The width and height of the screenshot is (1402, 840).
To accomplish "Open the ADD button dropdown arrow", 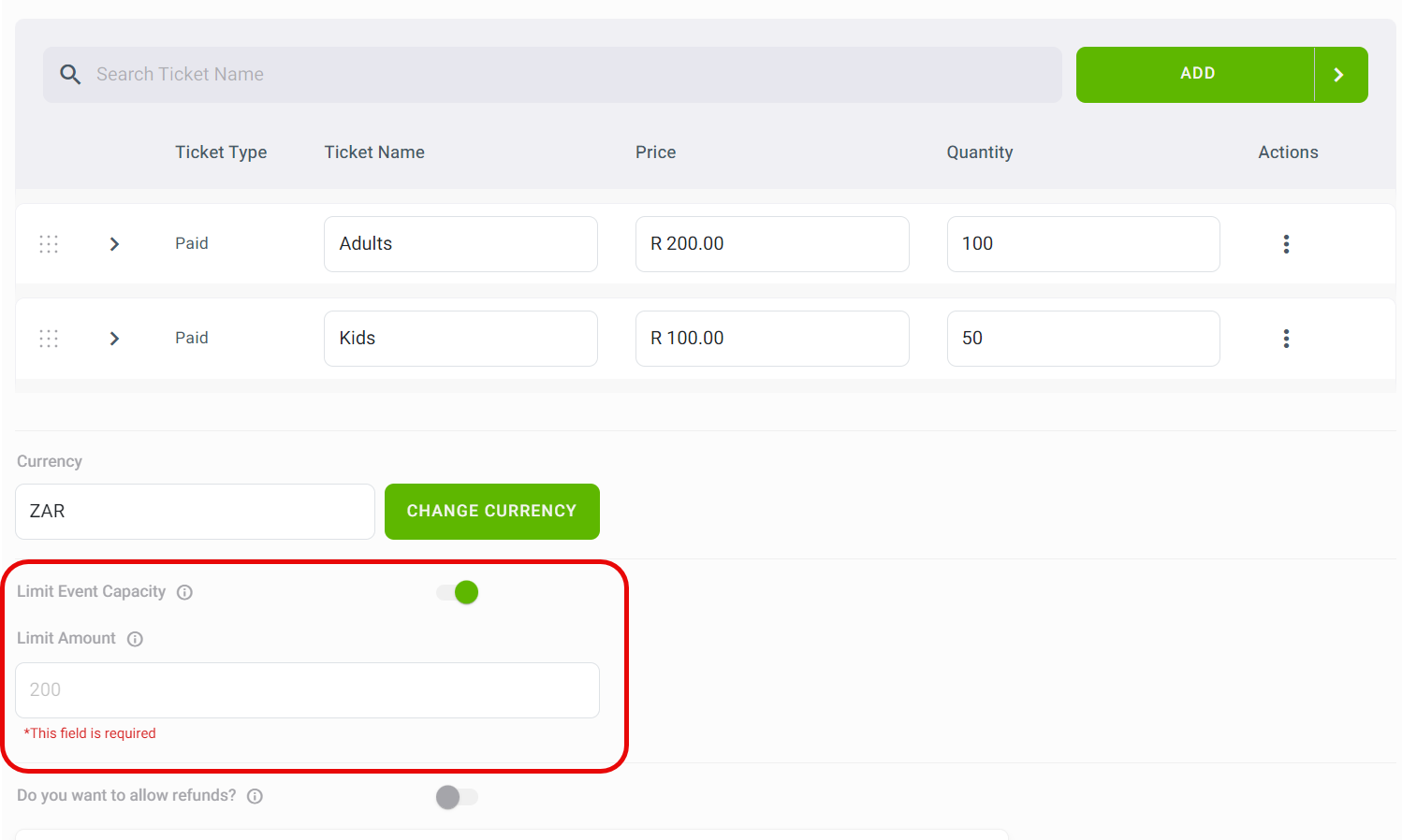I will coord(1339,75).
